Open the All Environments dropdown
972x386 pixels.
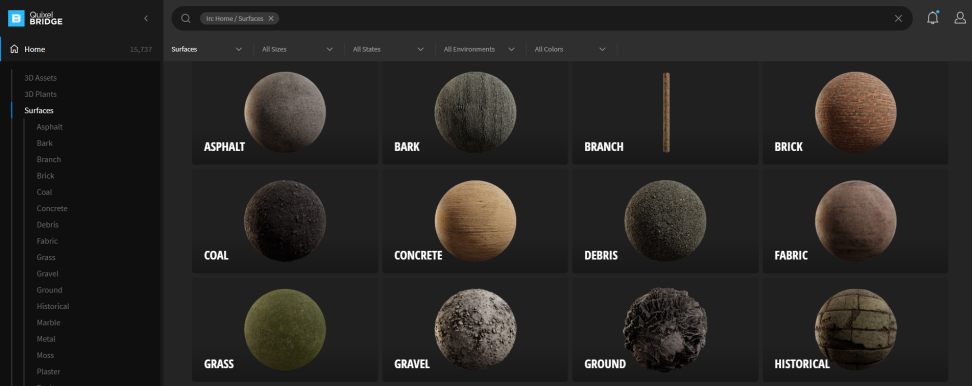(480, 49)
